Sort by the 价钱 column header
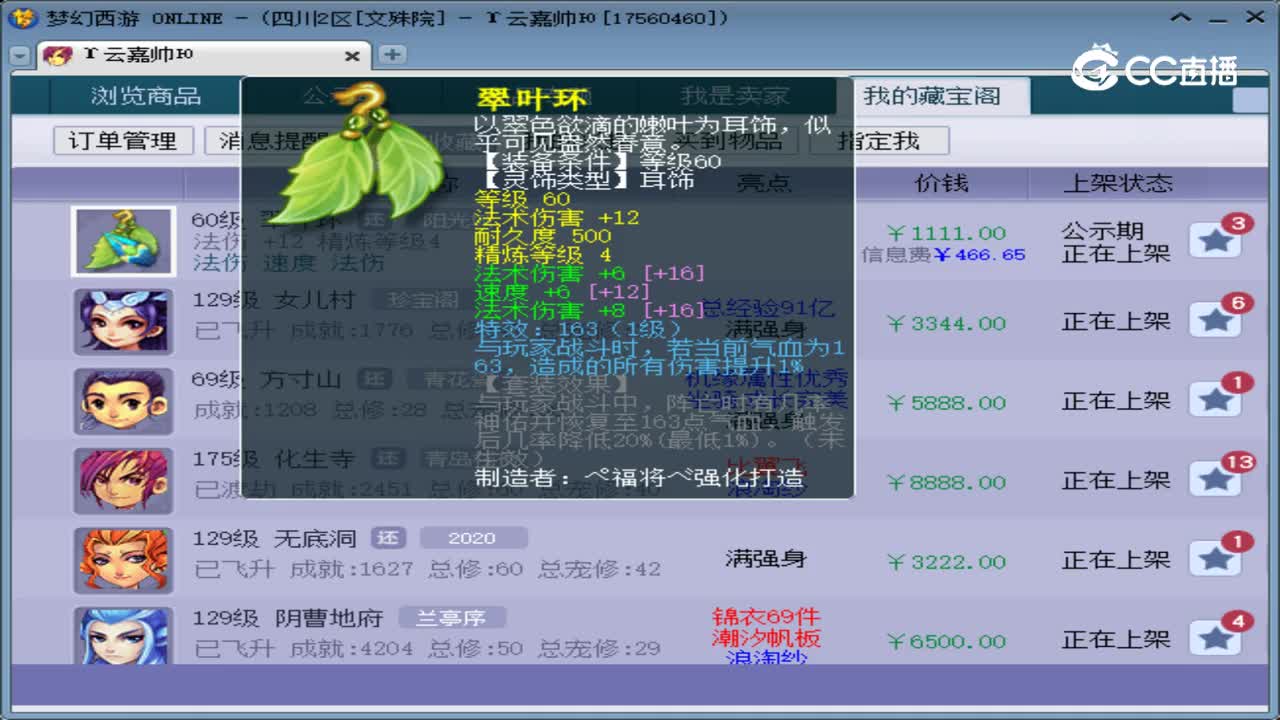Screen dimensions: 1280x720 [x=942, y=183]
